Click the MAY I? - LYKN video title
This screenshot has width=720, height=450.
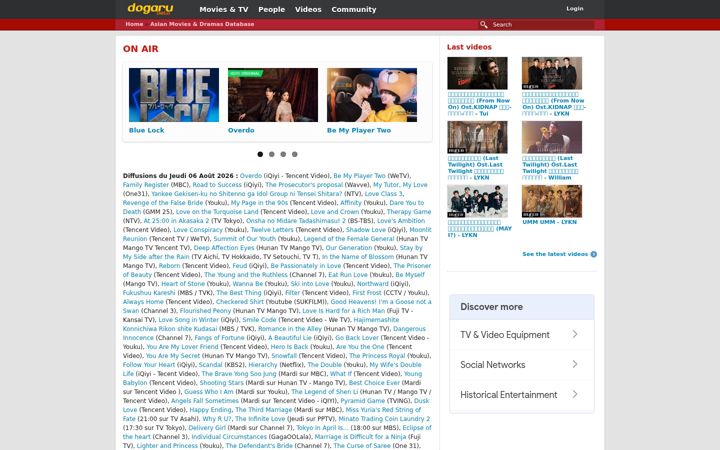tap(479, 228)
